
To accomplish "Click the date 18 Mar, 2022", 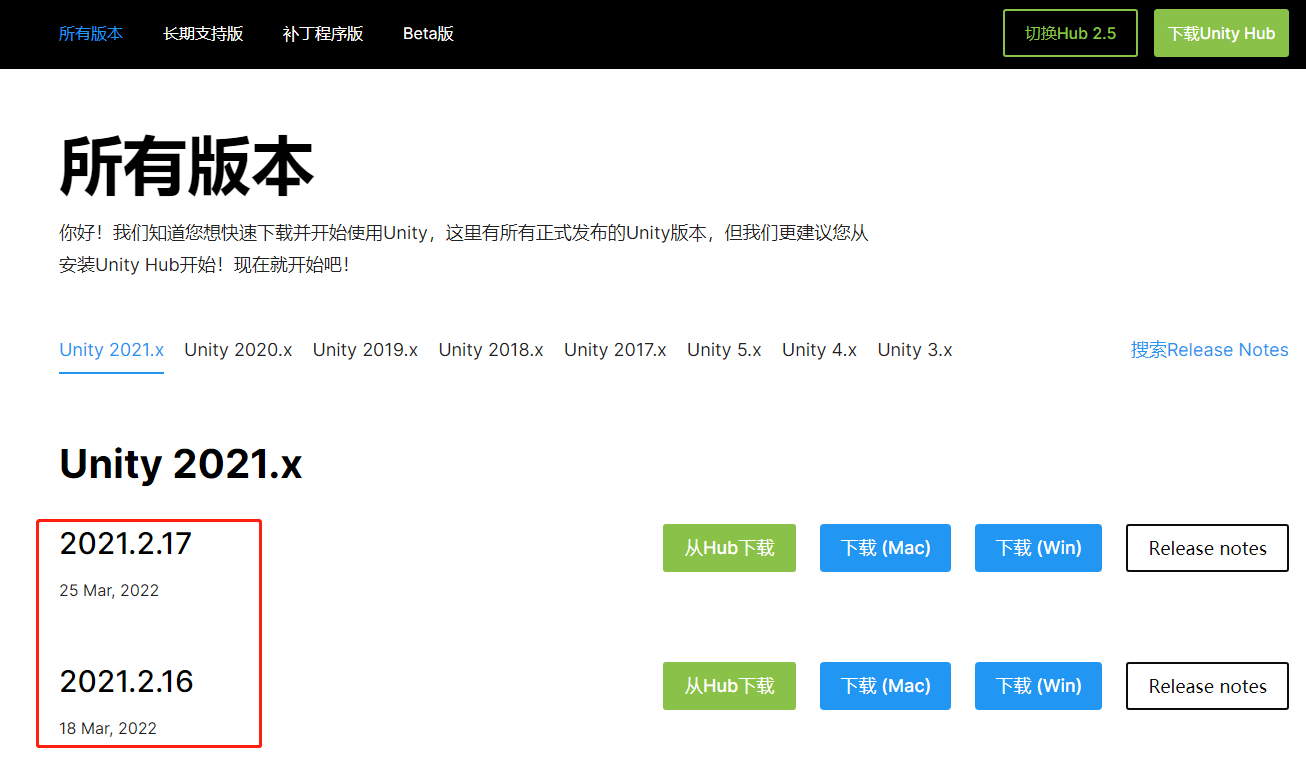I will 108,728.
